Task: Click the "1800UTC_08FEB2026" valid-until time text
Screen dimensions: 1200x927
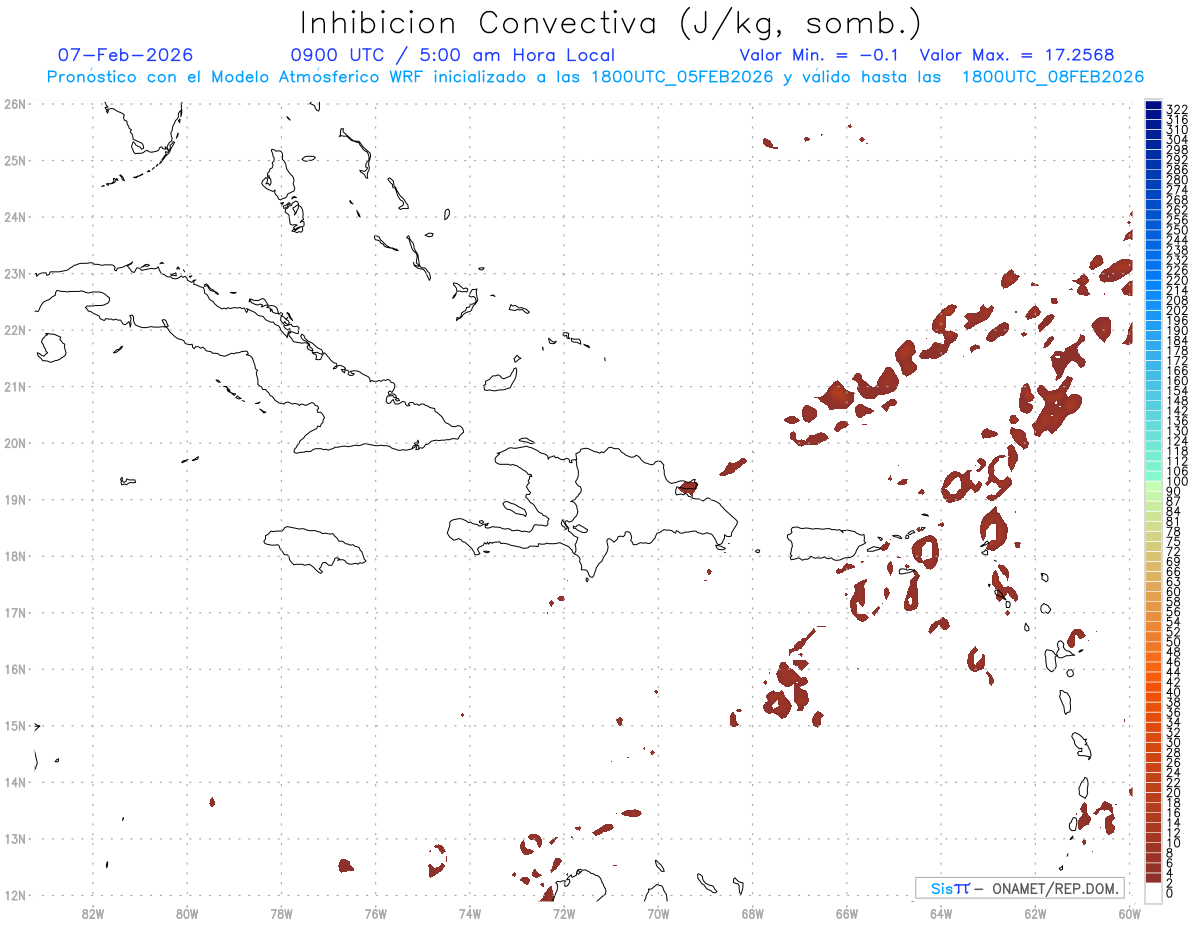Action: click(x=1053, y=77)
